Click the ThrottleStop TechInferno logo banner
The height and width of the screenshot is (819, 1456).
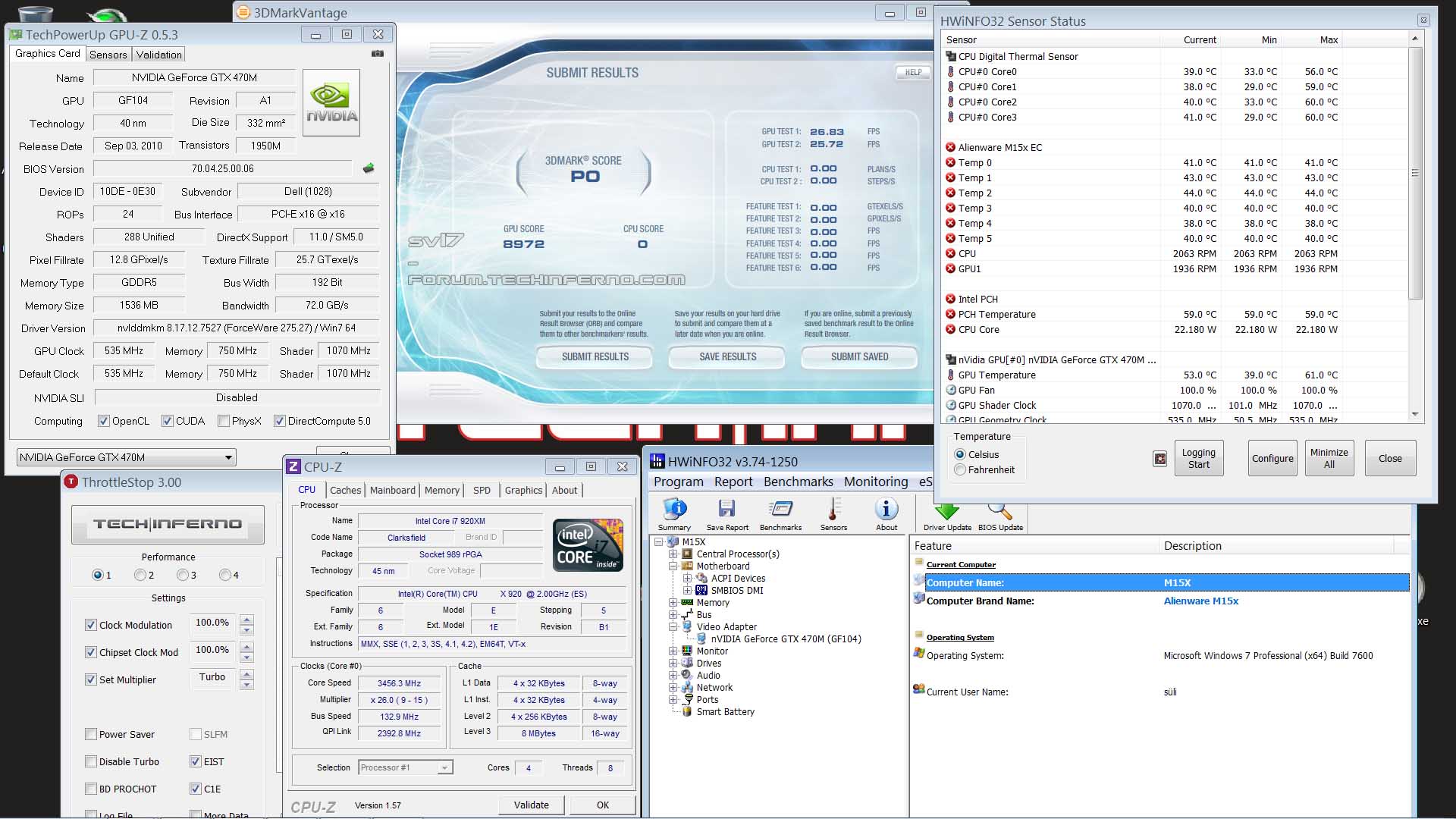tap(168, 524)
